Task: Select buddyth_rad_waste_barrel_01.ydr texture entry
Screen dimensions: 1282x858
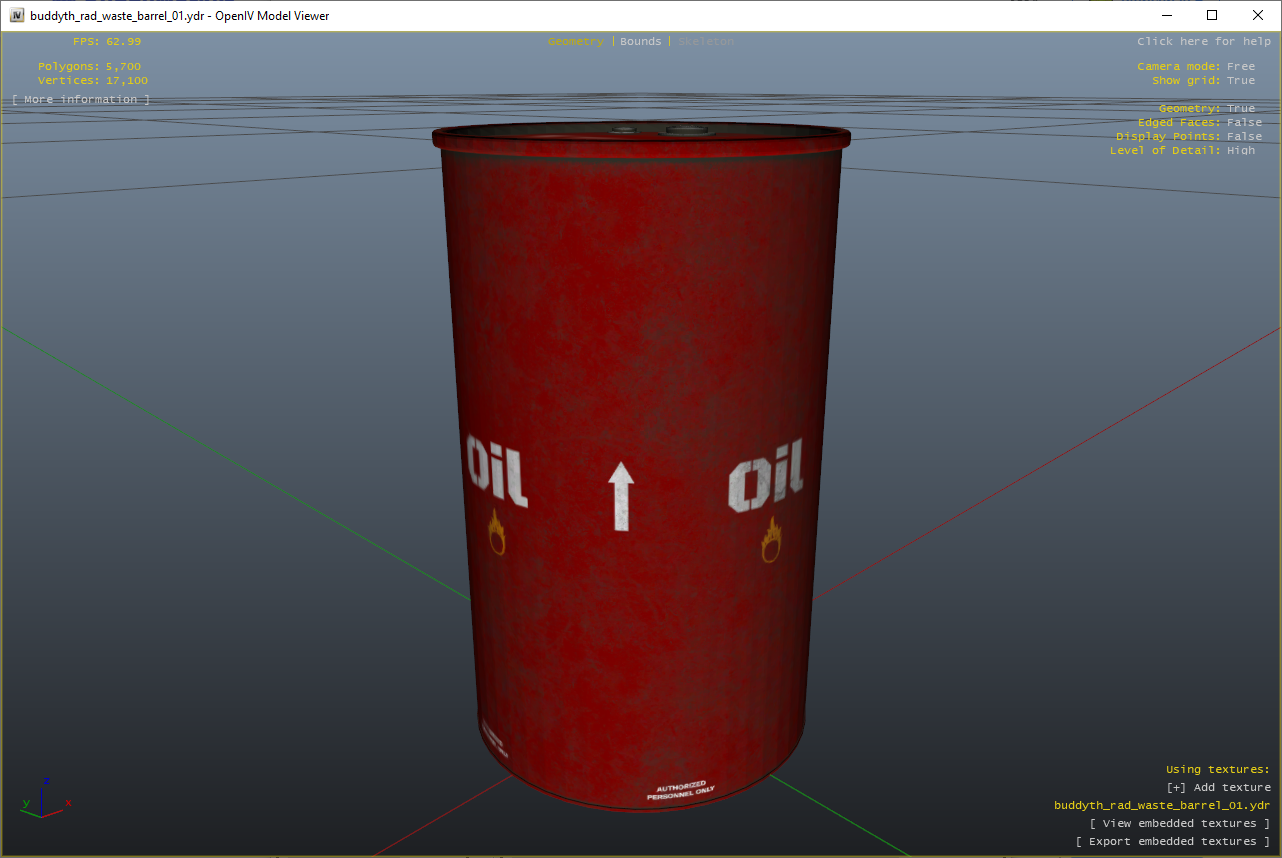Action: tap(1162, 806)
